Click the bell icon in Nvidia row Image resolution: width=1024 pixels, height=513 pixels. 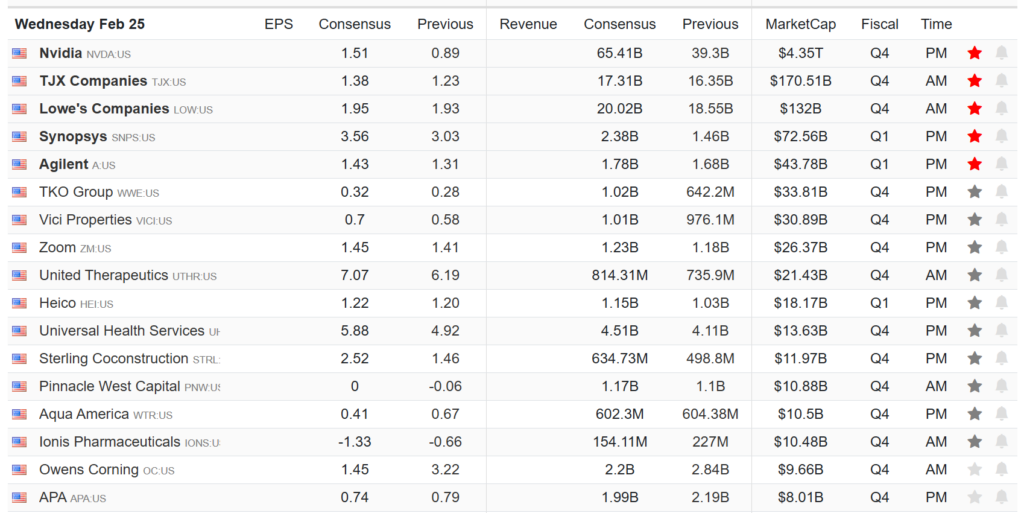[1001, 53]
